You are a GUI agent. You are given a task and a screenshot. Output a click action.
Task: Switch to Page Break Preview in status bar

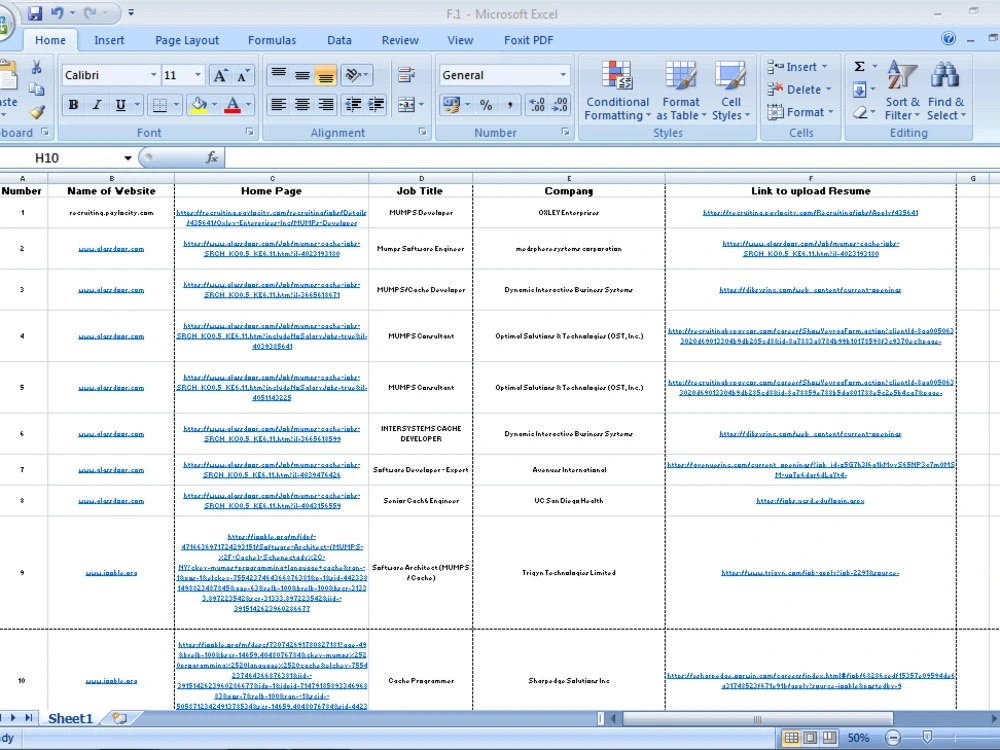(828, 738)
